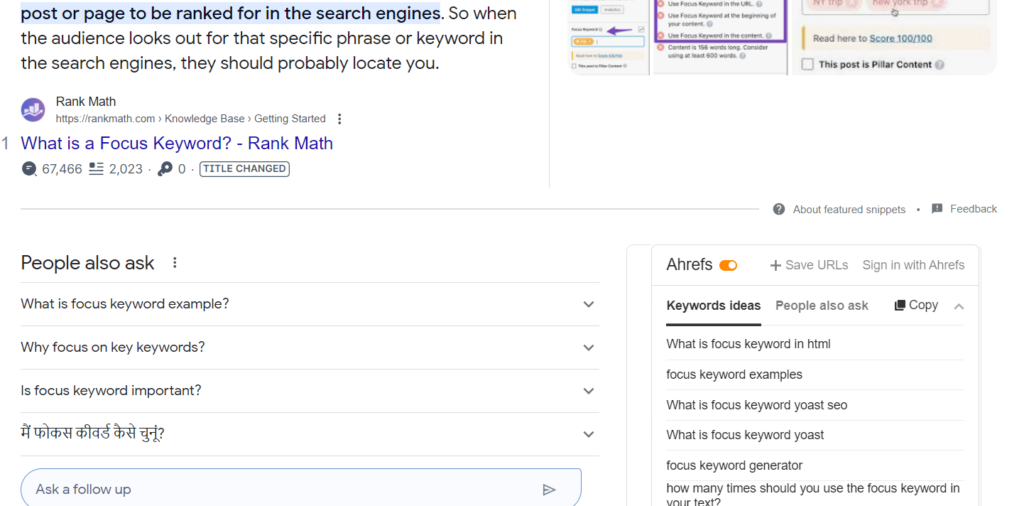Viewport: 1024px width, 506px height.
Task: Select how many times should you use idea
Action: coord(813,495)
